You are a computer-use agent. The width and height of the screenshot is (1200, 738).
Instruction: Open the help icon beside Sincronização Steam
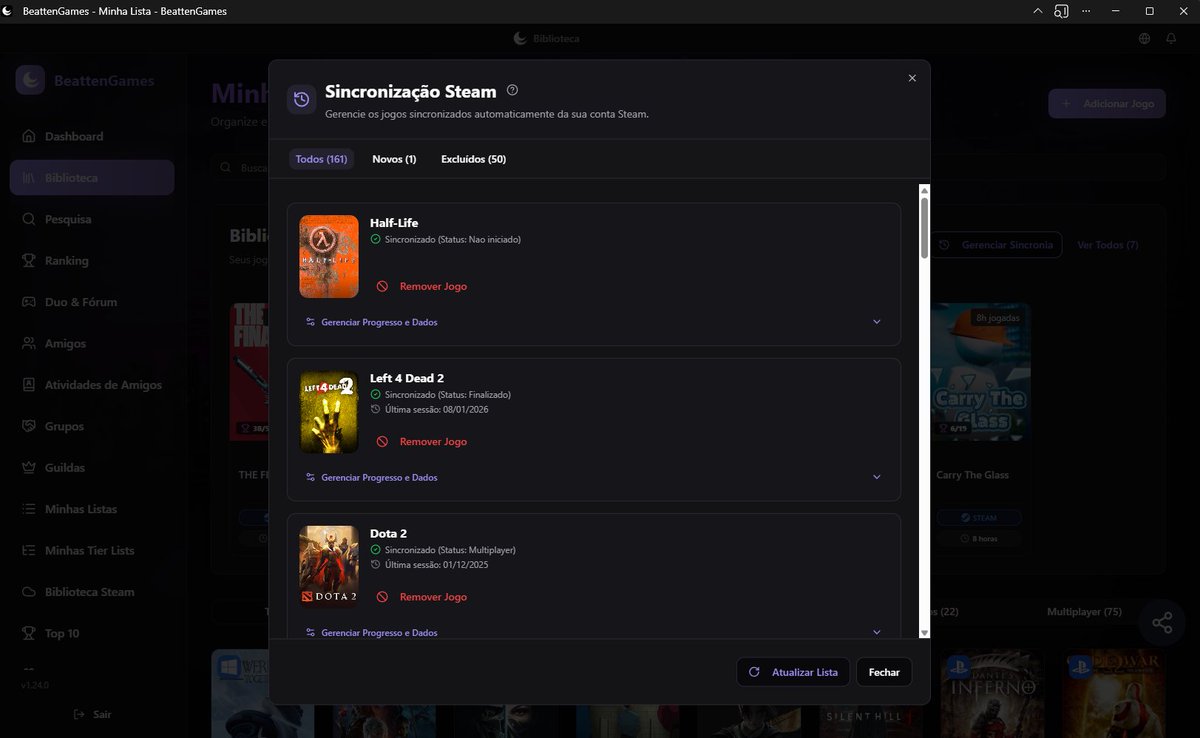coord(513,90)
